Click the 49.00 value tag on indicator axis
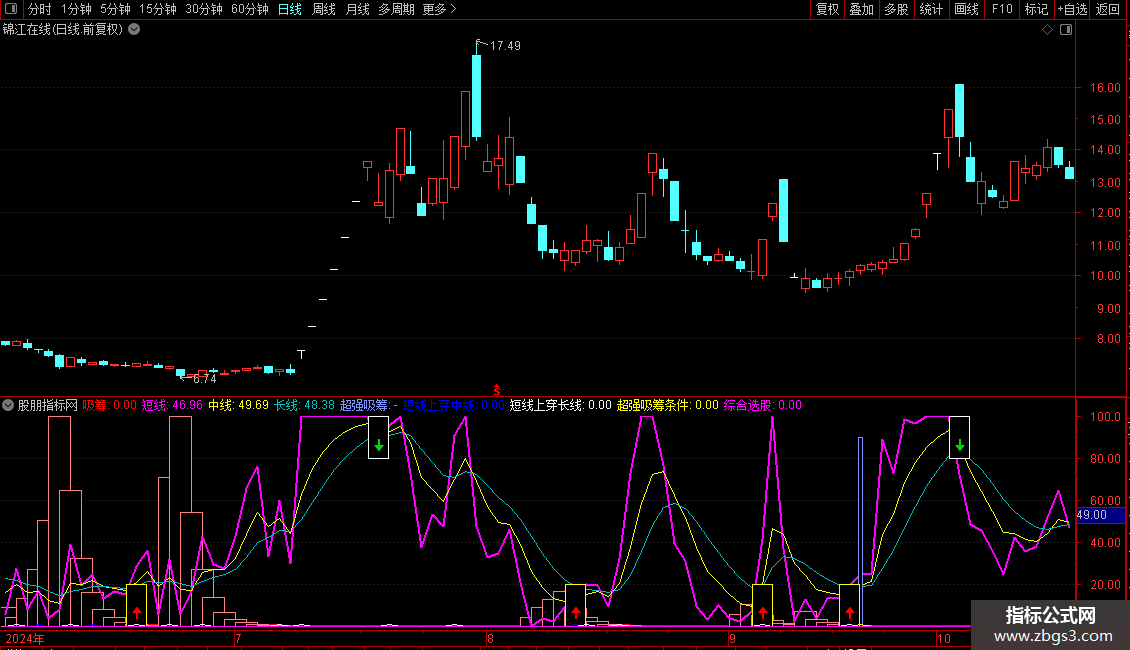This screenshot has width=1130, height=650. (1092, 515)
